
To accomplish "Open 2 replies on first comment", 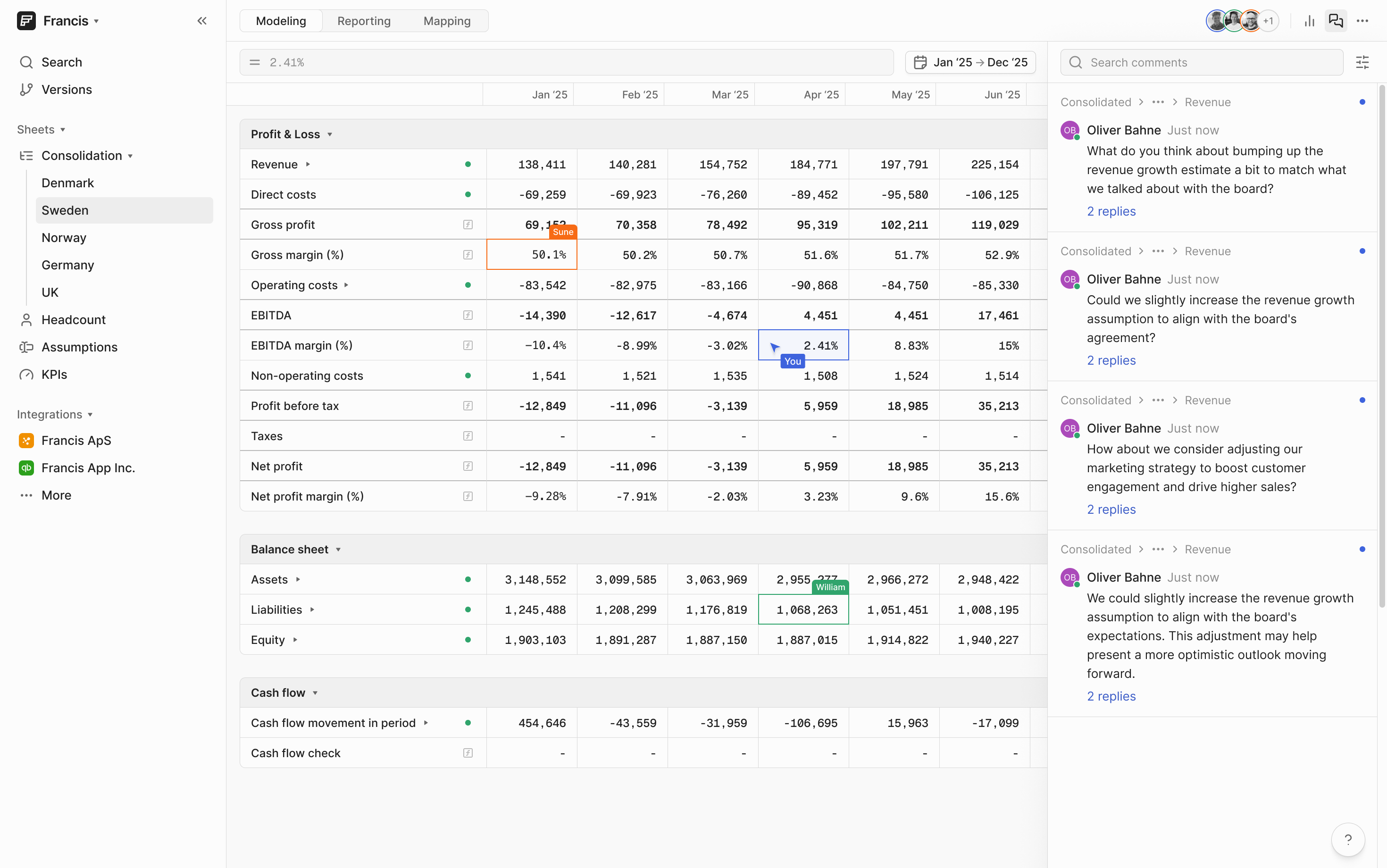I will (x=1111, y=211).
